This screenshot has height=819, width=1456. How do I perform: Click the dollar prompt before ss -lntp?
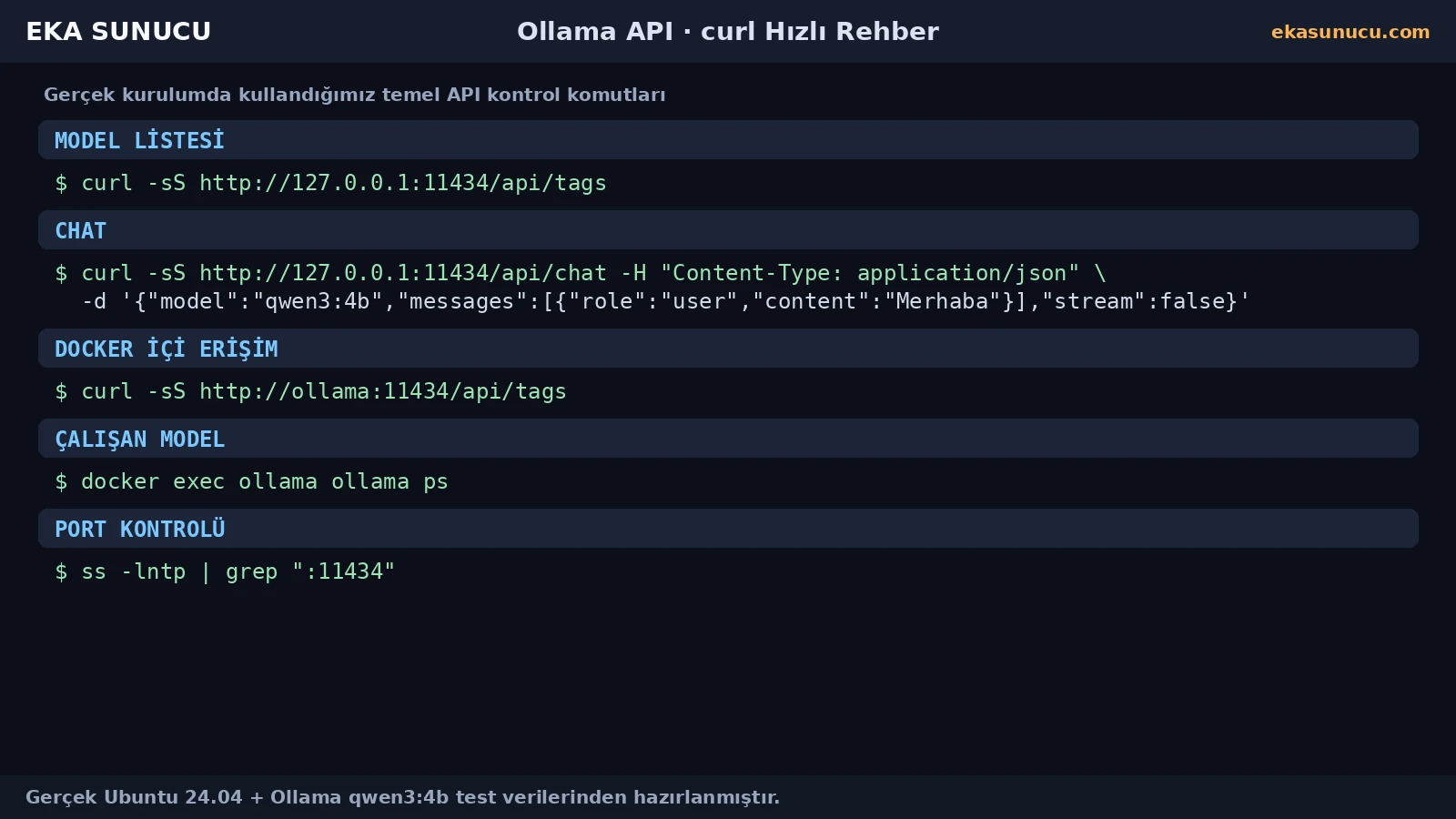61,571
